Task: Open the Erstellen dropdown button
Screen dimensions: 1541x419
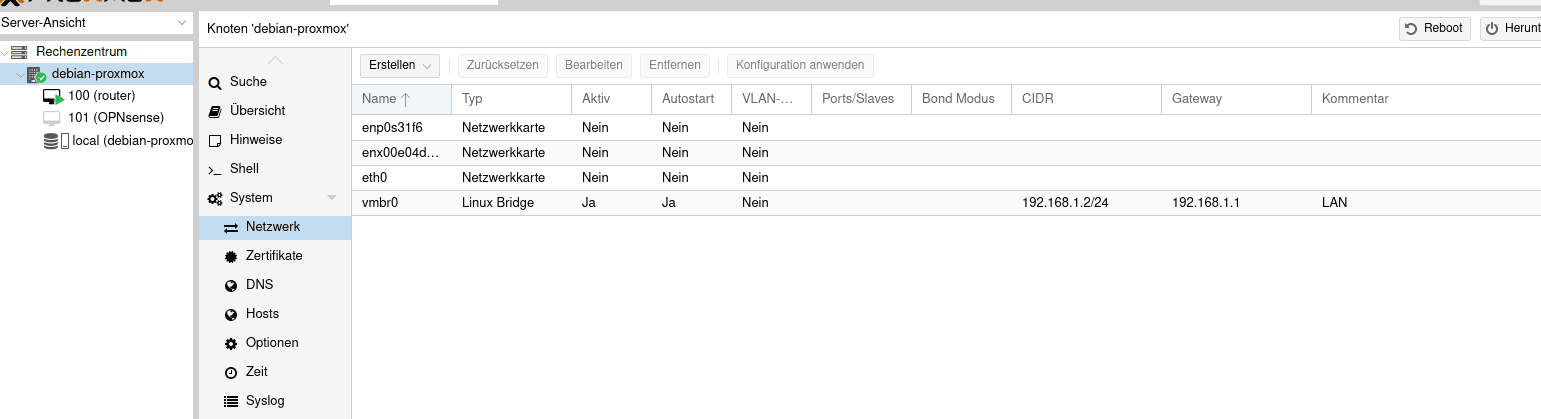Action: 400,65
